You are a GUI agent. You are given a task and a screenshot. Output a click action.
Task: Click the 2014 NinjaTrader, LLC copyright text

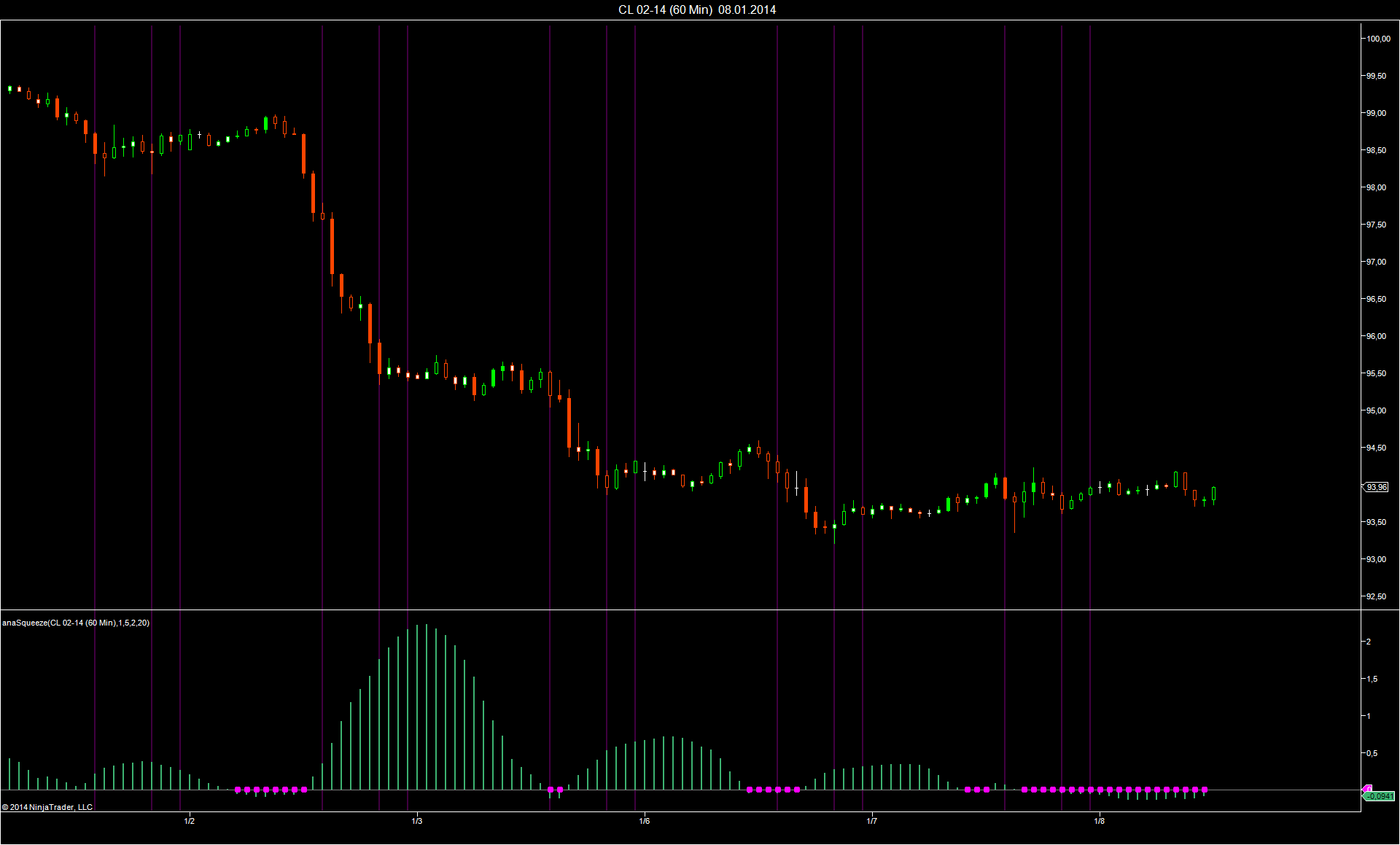[47, 807]
